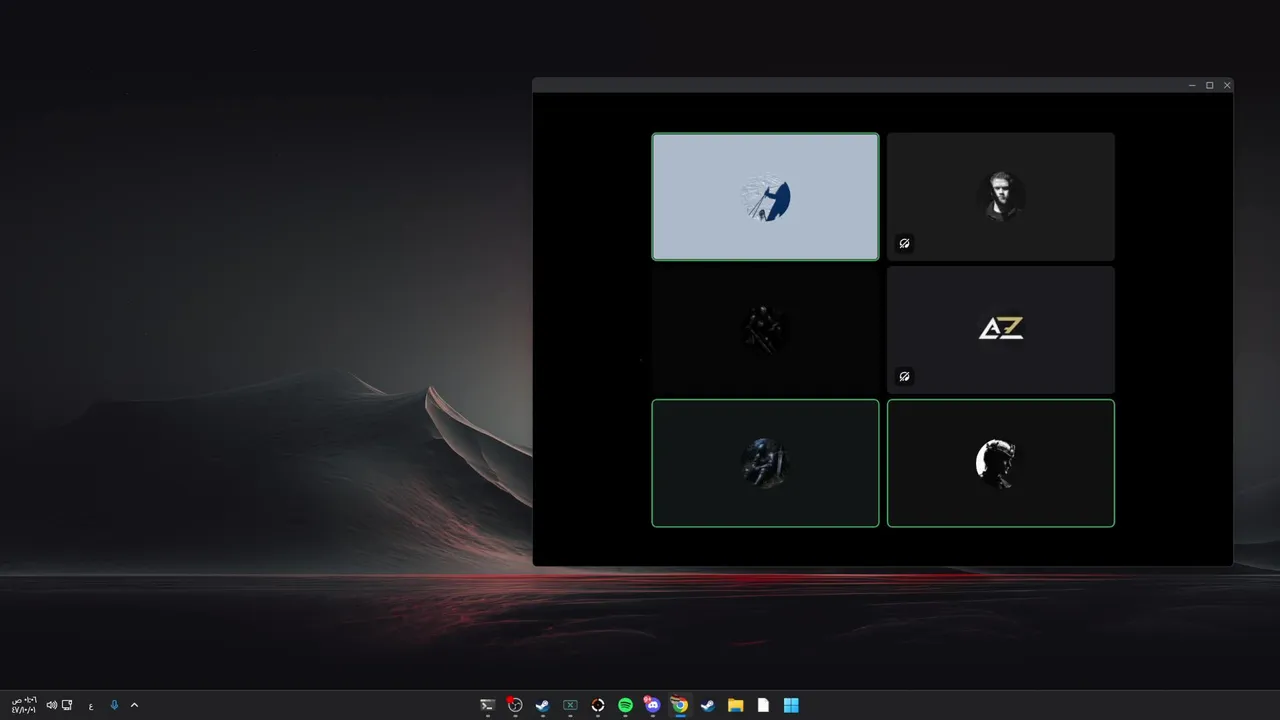Open the teal X app in the taskbar
Viewport: 1280px width, 720px height.
tap(570, 705)
